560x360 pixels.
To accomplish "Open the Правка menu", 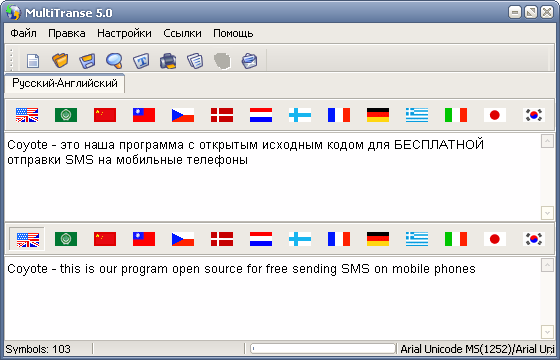I will tap(67, 33).
